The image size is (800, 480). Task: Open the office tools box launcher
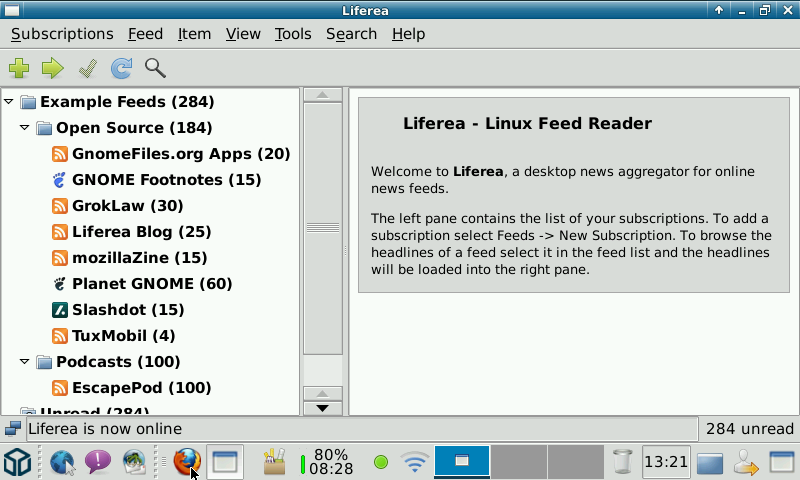coord(274,461)
